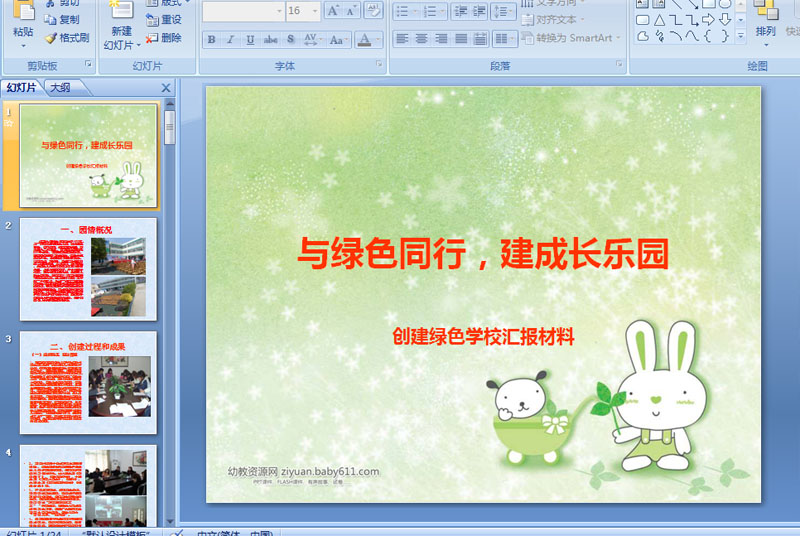Screen dimensions: 800x536
Task: Toggle Bold formatting button
Action: coord(211,39)
